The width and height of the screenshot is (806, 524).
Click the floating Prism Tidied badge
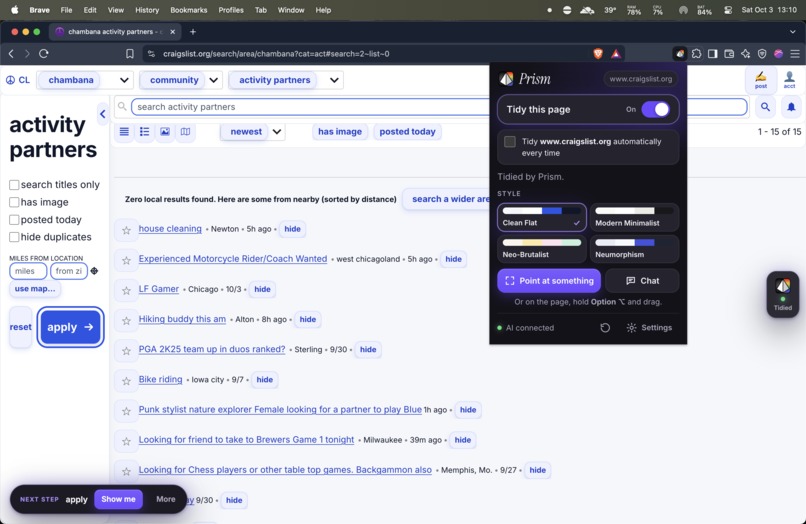(782, 294)
